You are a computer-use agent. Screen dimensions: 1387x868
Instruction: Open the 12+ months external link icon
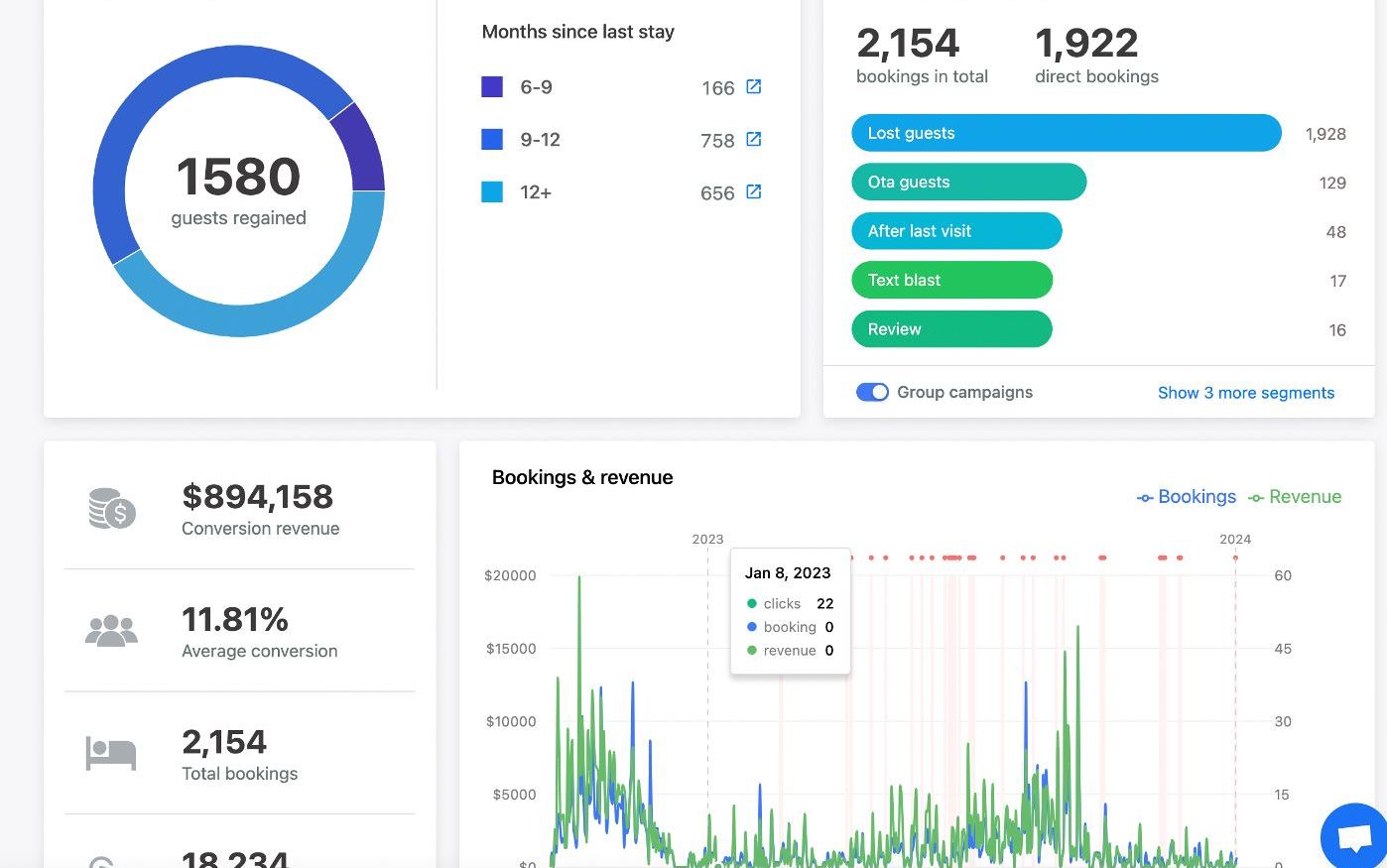point(754,191)
